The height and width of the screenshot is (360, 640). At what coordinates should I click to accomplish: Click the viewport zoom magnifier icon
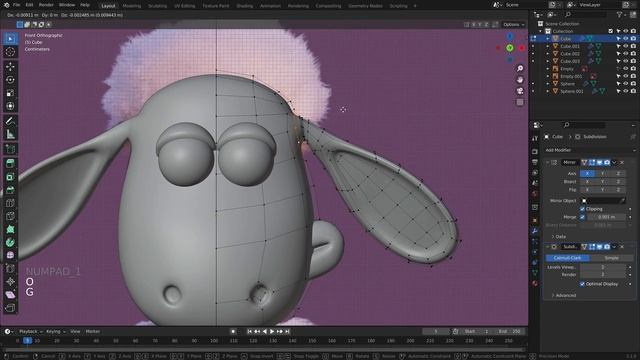pyautogui.click(x=520, y=69)
